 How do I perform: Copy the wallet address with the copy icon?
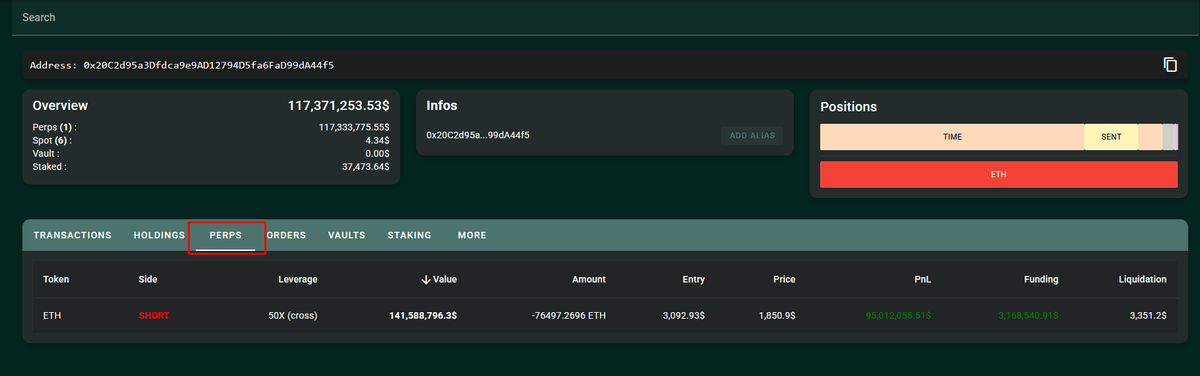1170,65
